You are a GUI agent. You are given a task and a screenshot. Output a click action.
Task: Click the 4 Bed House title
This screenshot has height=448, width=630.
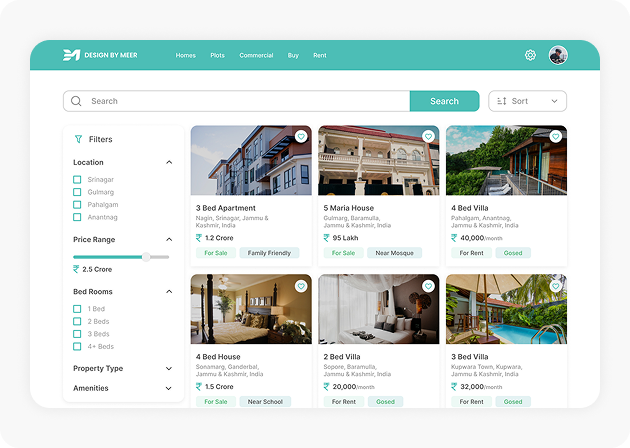point(218,356)
